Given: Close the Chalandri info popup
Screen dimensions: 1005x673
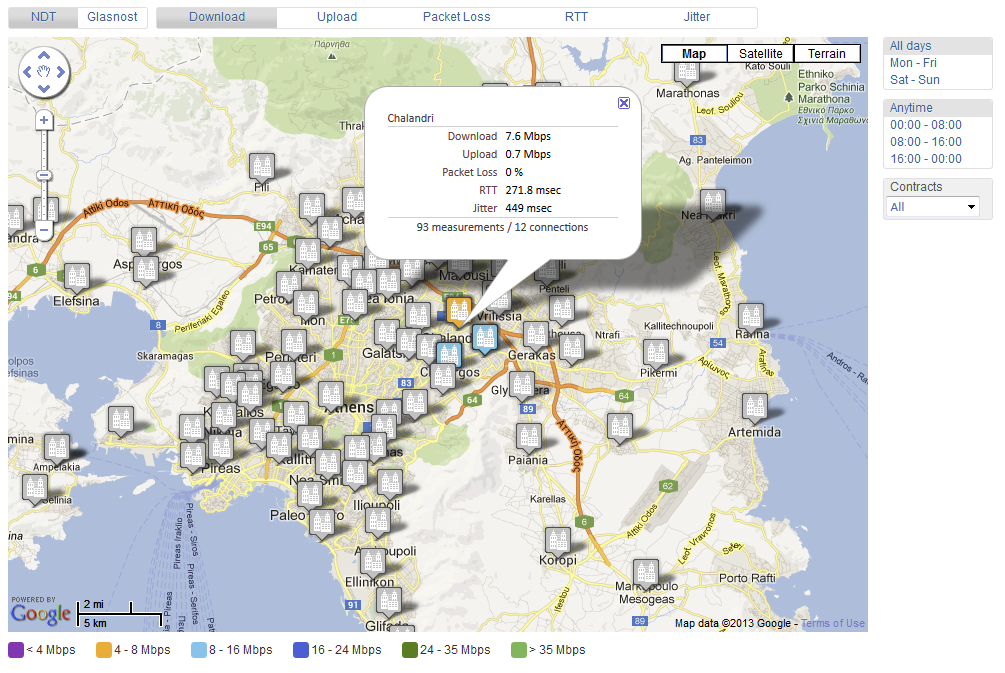Looking at the screenshot, I should (x=623, y=103).
